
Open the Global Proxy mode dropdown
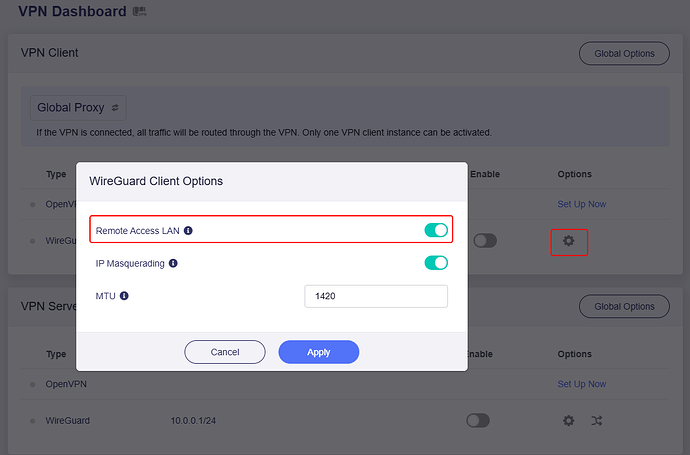click(78, 106)
